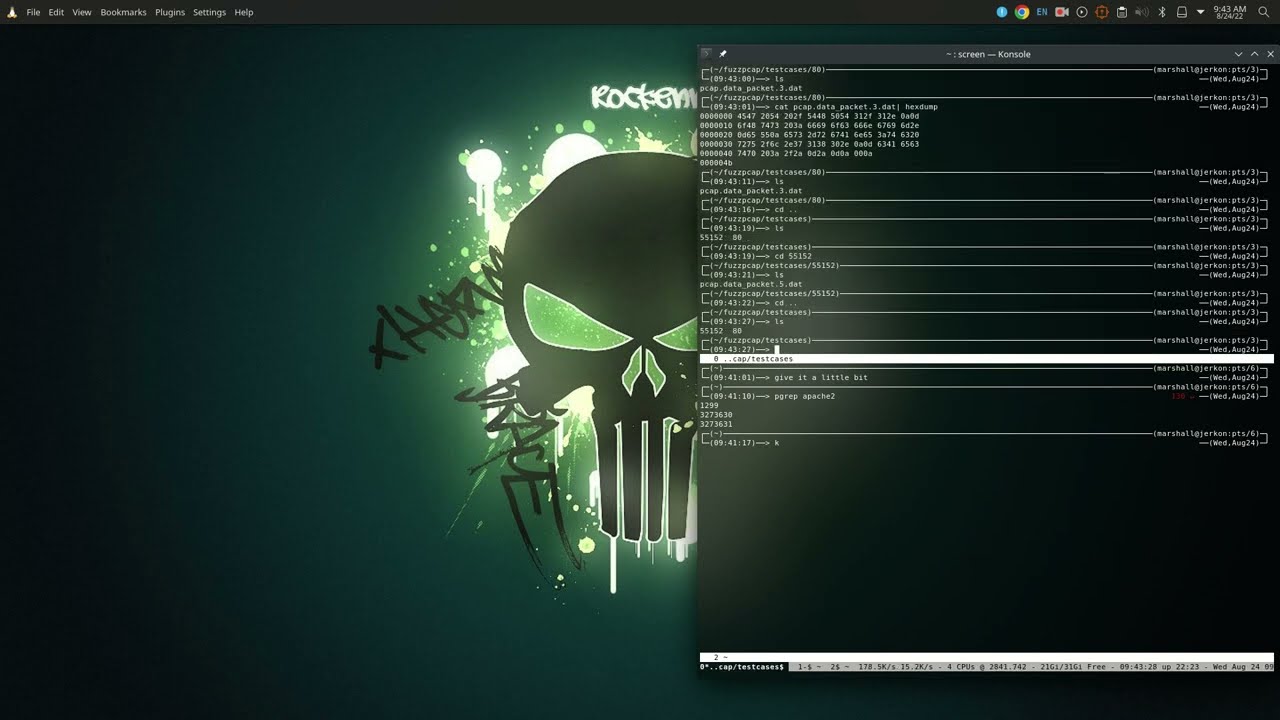1280x720 pixels.
Task: Click the disks and devices tray icon
Action: (1182, 12)
